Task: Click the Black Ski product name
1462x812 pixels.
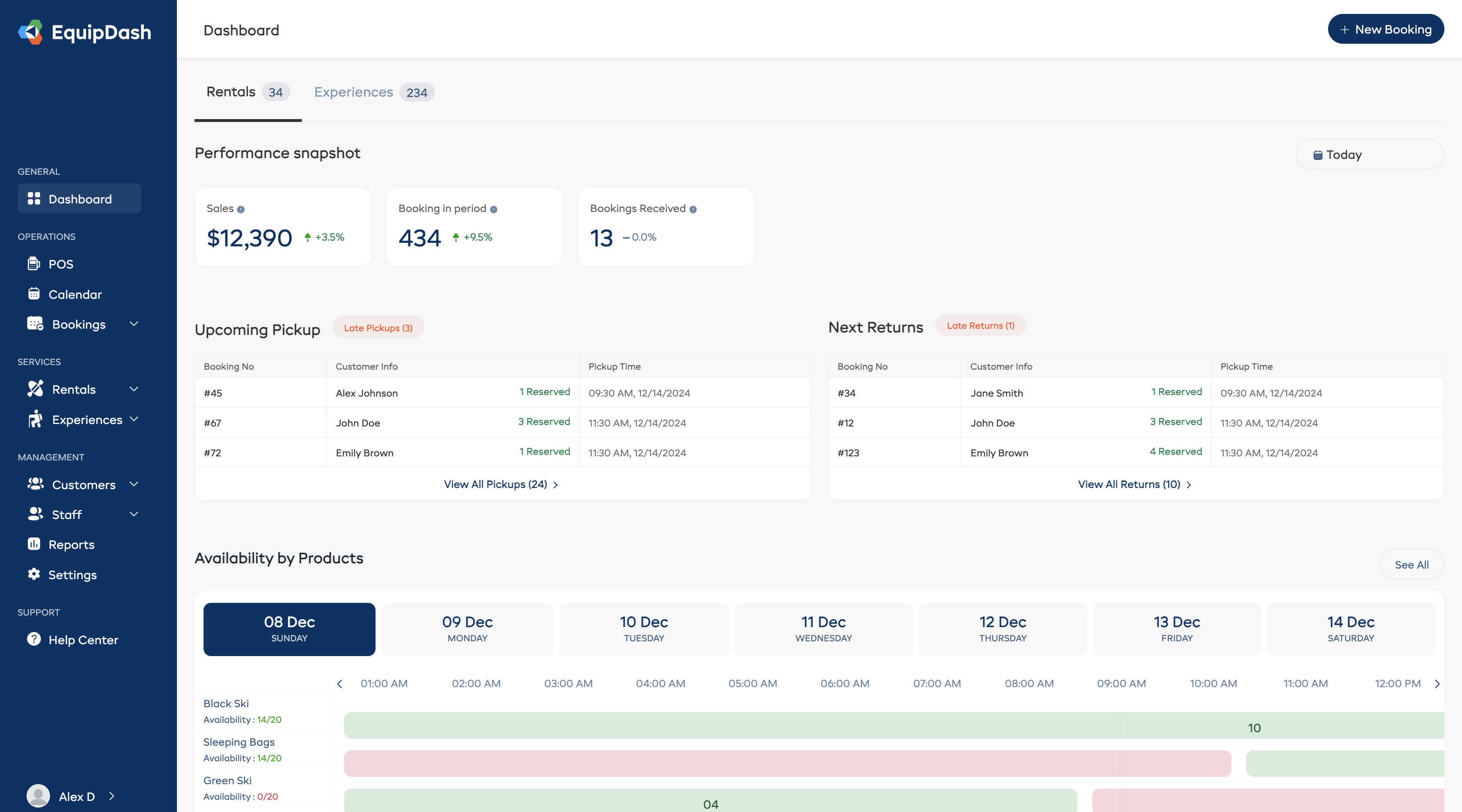Action: pos(226,703)
